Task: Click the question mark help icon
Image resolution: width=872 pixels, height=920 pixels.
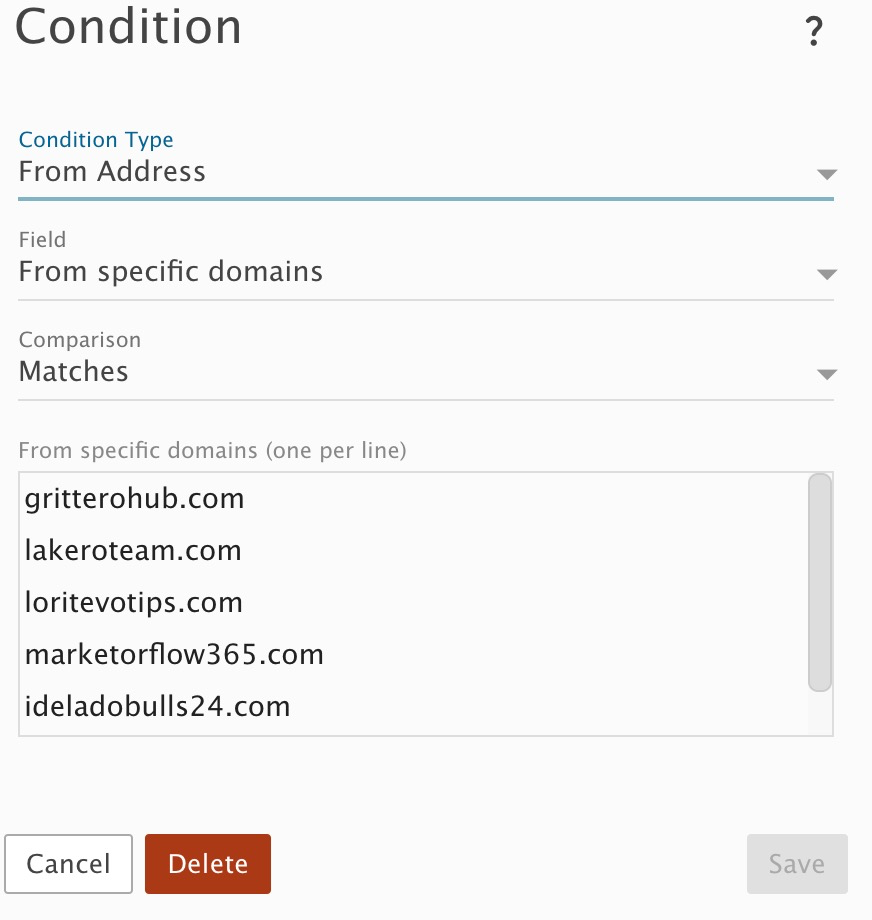Action: click(814, 33)
